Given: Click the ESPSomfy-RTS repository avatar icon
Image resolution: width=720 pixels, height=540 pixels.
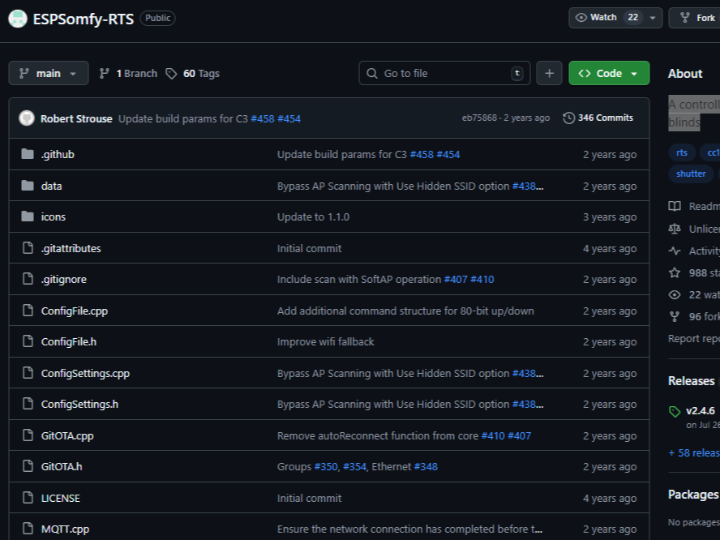Looking at the screenshot, I should 17,18.
